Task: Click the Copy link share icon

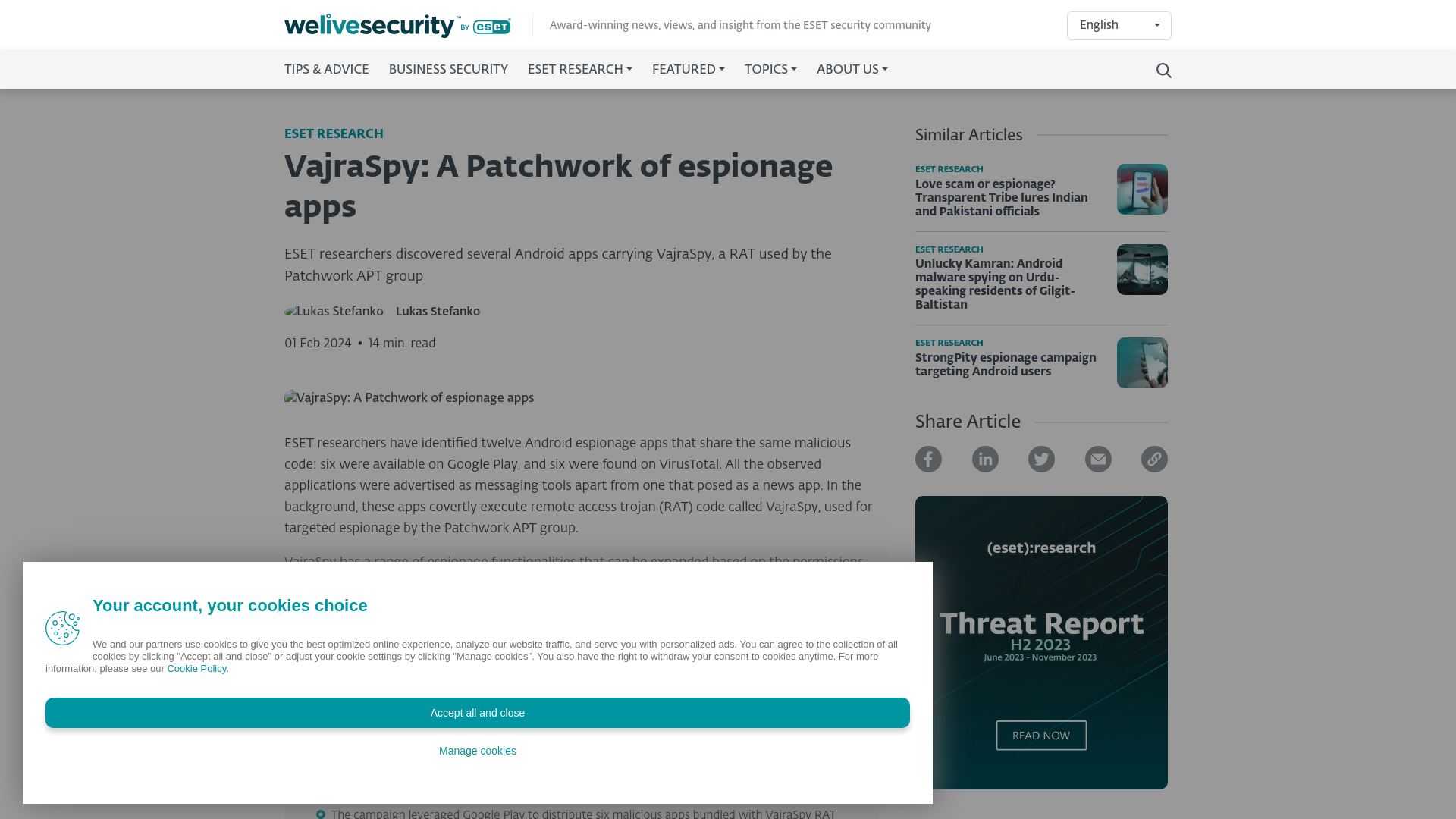Action: 1154,458
